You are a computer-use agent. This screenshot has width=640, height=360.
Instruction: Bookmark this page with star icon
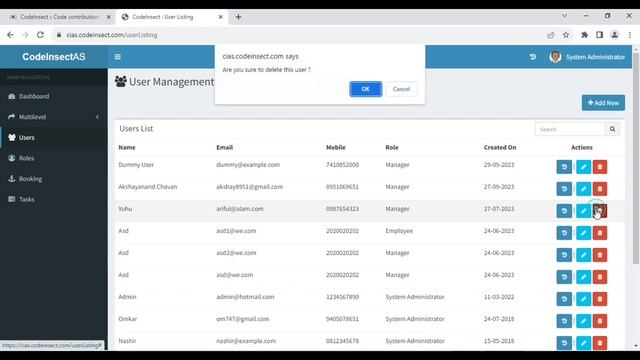point(566,35)
